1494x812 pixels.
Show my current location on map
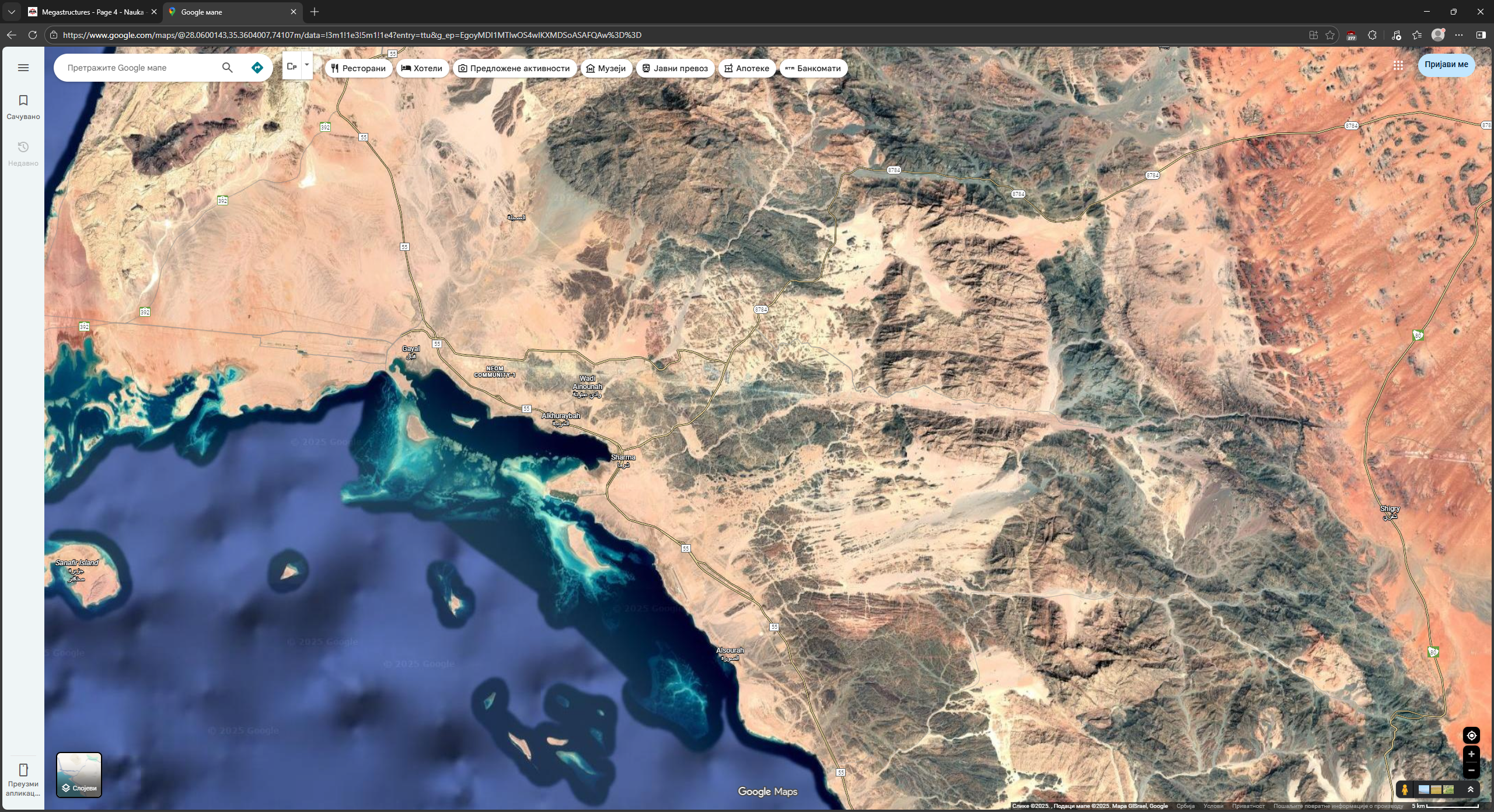tap(1471, 735)
